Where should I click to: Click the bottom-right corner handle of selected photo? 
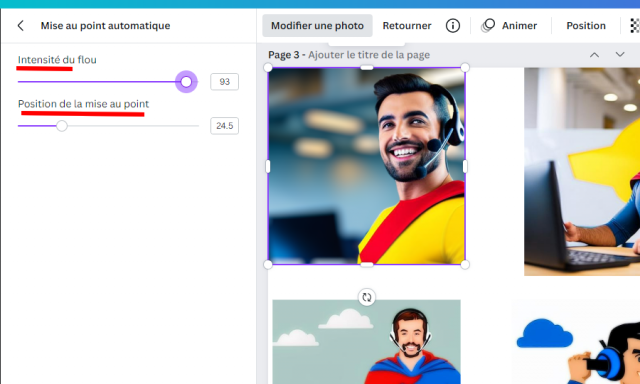point(465,264)
